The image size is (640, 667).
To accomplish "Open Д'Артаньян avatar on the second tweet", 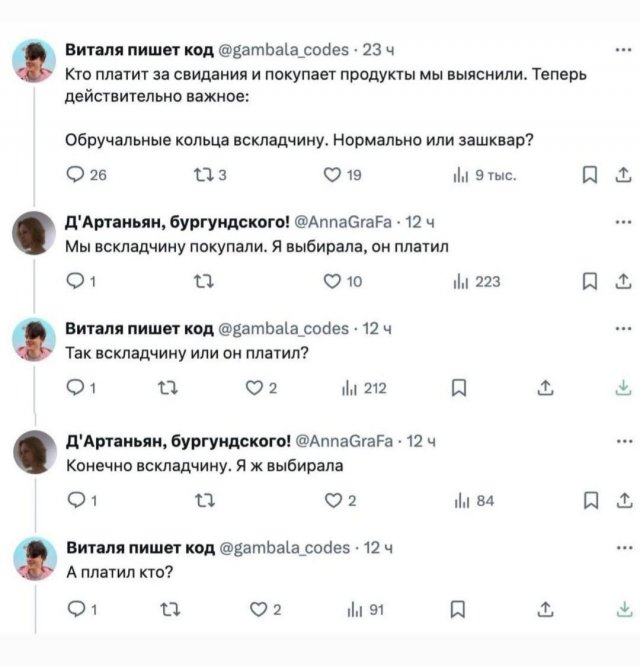I will 34,235.
